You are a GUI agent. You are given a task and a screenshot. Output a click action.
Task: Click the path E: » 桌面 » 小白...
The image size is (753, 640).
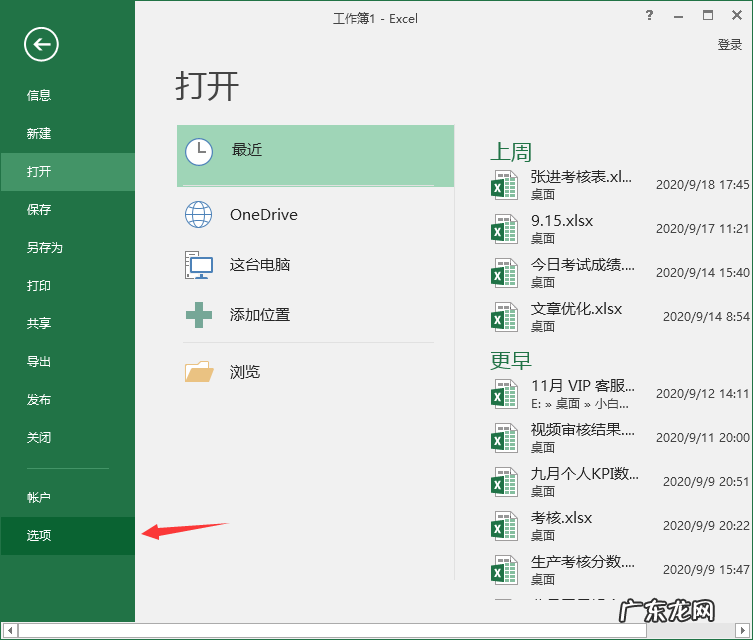tap(580, 404)
